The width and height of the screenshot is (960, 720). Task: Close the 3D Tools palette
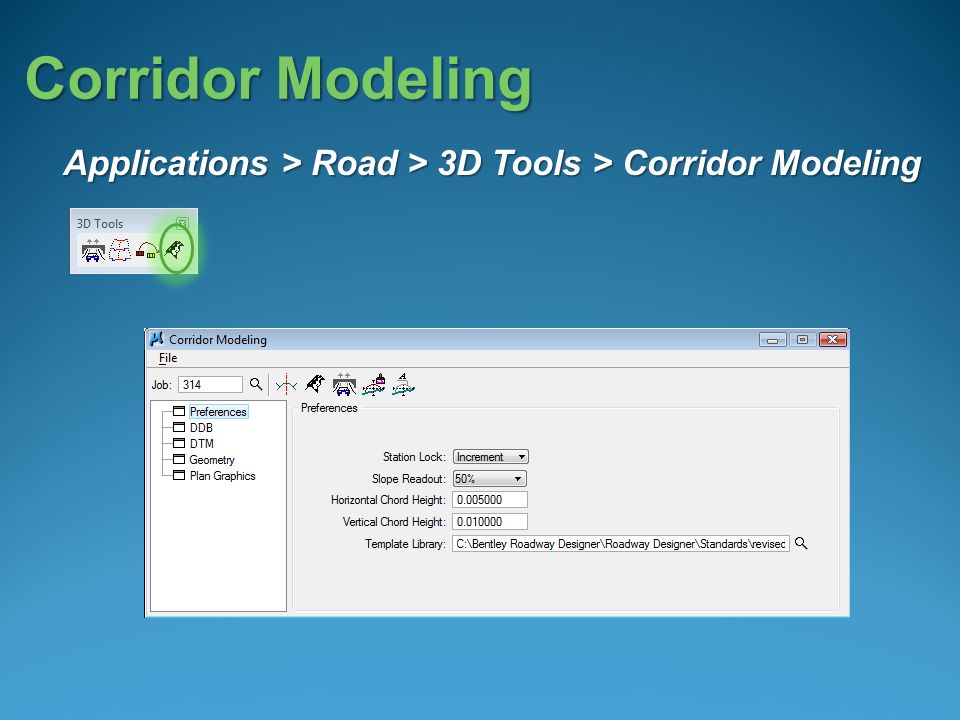[x=182, y=223]
